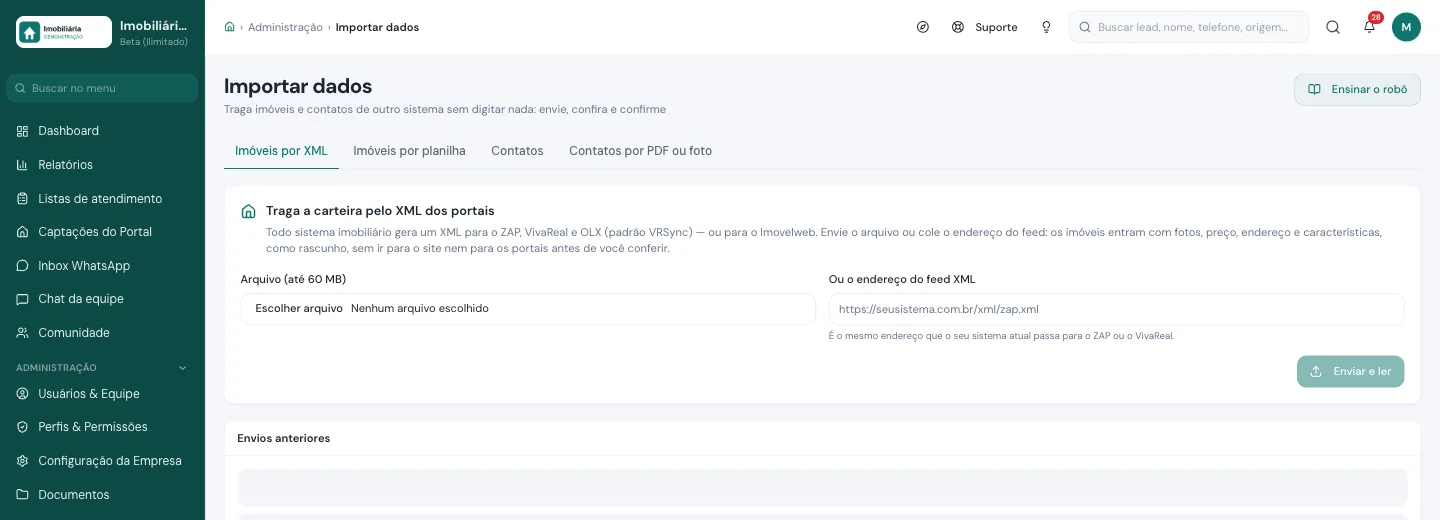
Task: Open Relatórios in the sidebar
Action: point(102,165)
